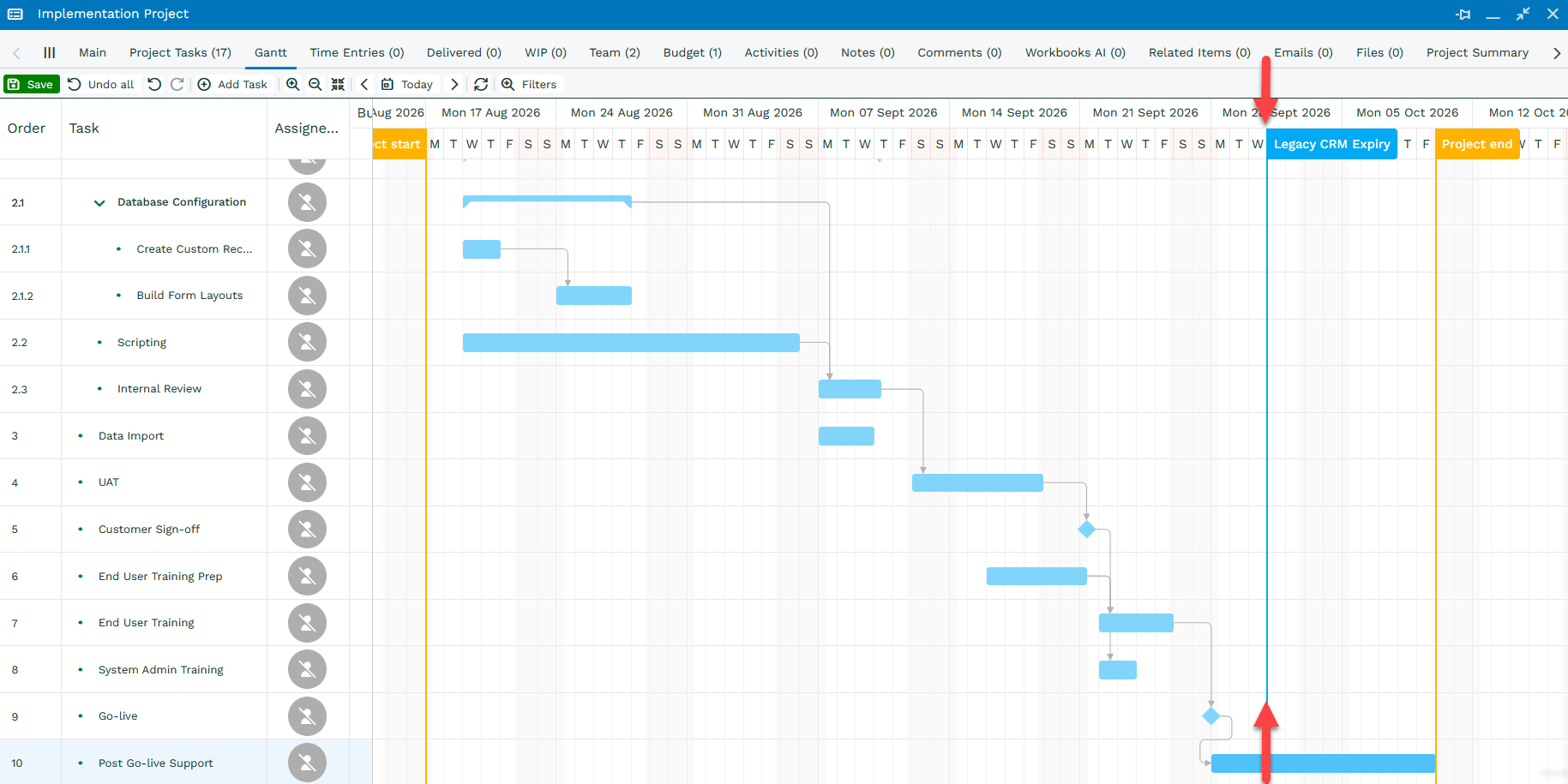The height and width of the screenshot is (784, 1568).
Task: Go to the previous timeline period
Action: (364, 84)
